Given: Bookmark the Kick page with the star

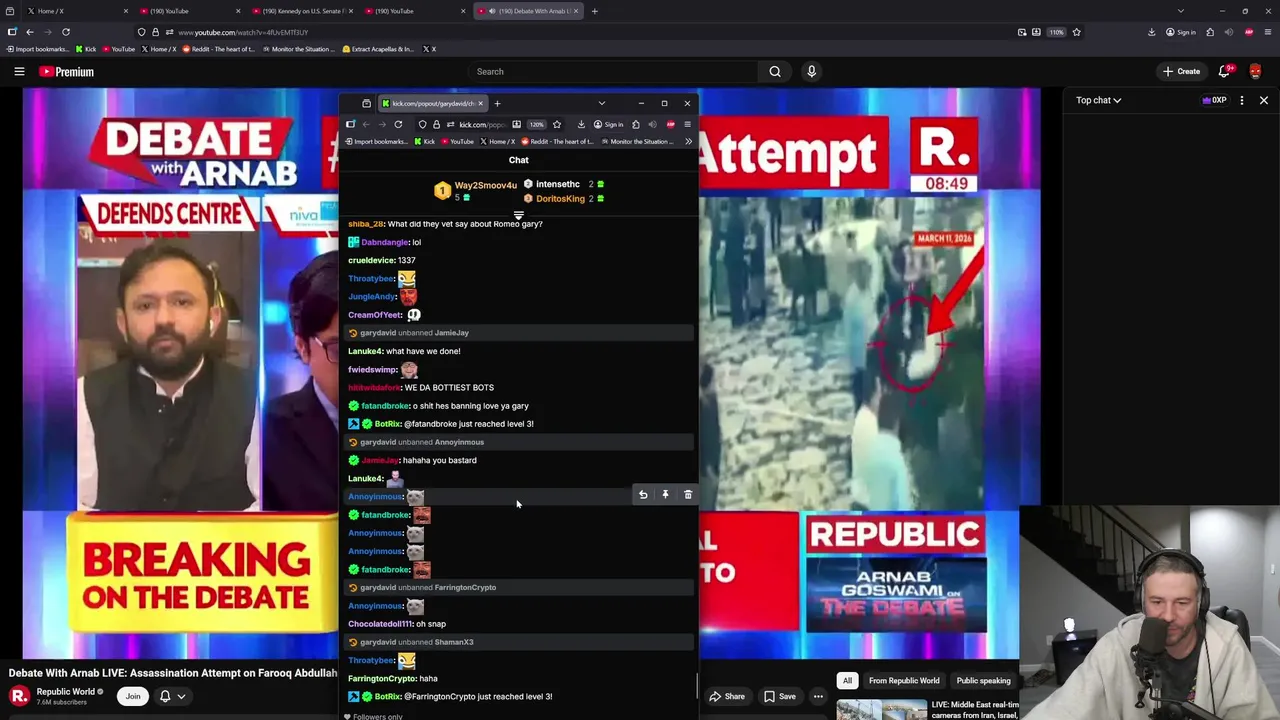Looking at the screenshot, I should [557, 124].
